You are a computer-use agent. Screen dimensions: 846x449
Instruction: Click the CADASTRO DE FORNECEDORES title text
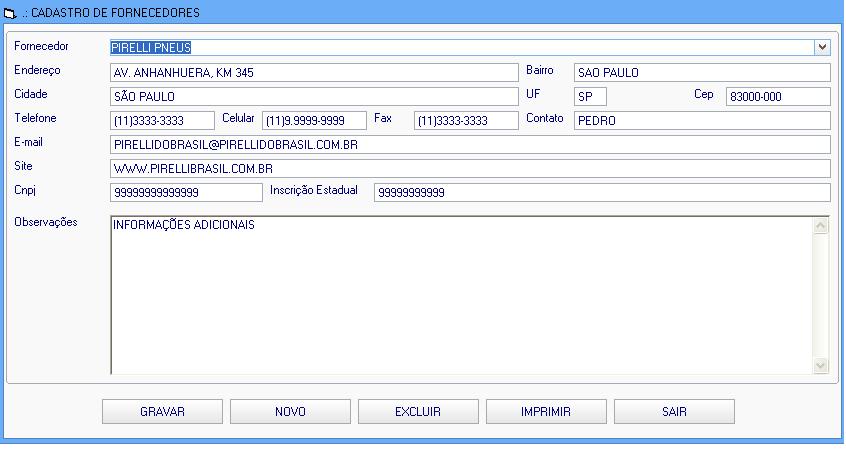pyautogui.click(x=115, y=13)
